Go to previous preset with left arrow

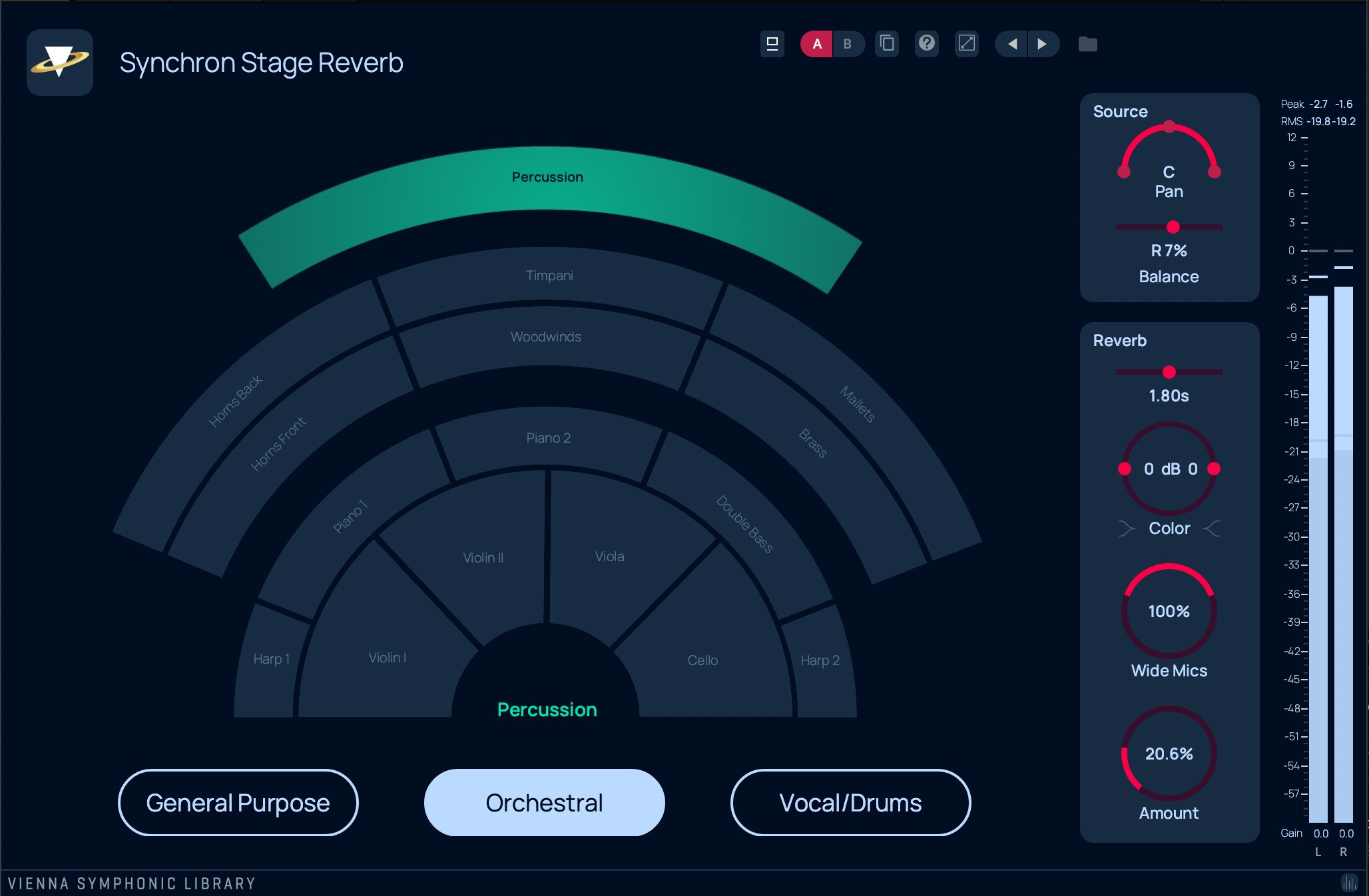(x=1011, y=44)
